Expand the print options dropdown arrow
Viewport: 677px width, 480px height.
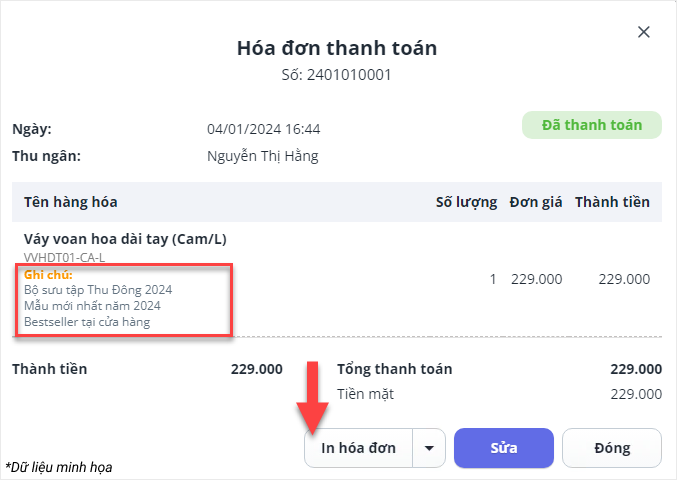point(429,448)
